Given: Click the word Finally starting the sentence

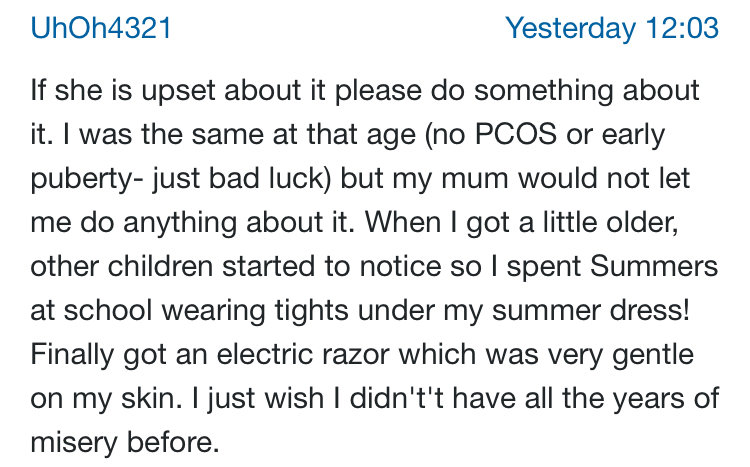Looking at the screenshot, I should click(x=72, y=355).
